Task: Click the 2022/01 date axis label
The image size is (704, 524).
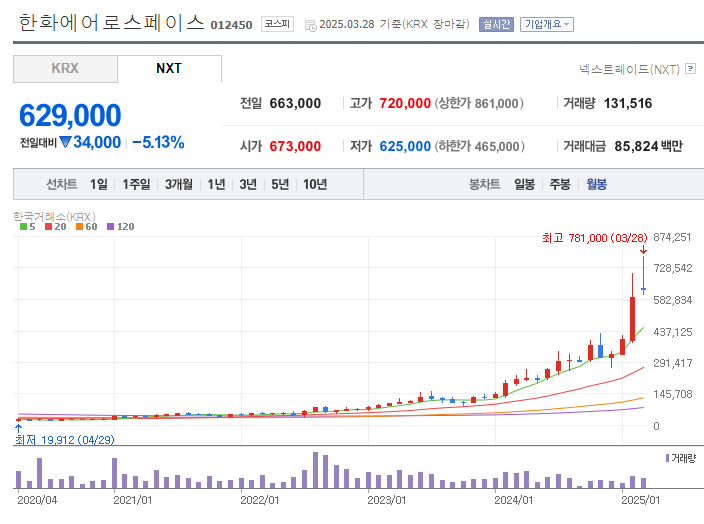Action: [260, 500]
